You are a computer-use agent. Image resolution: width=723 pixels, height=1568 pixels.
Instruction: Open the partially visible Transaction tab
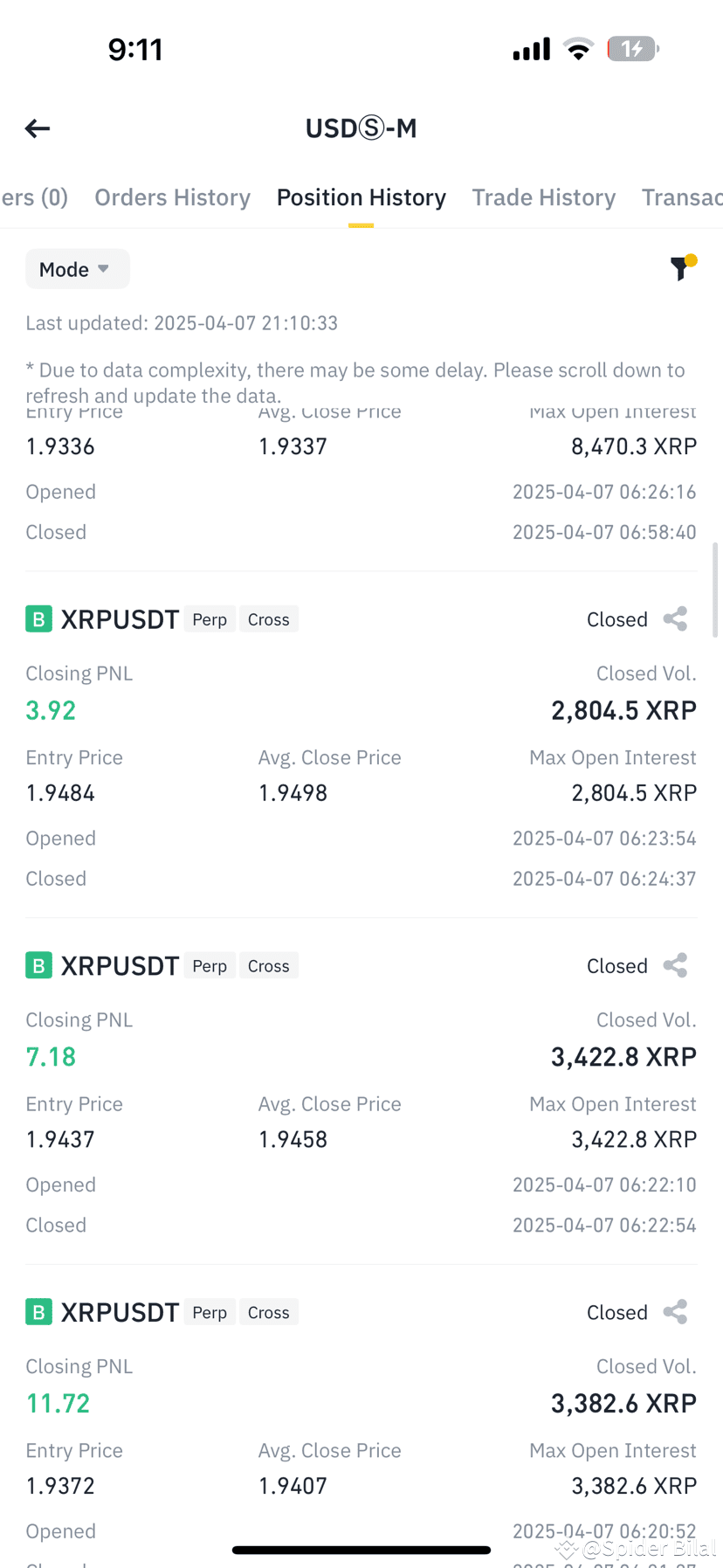pyautogui.click(x=682, y=197)
